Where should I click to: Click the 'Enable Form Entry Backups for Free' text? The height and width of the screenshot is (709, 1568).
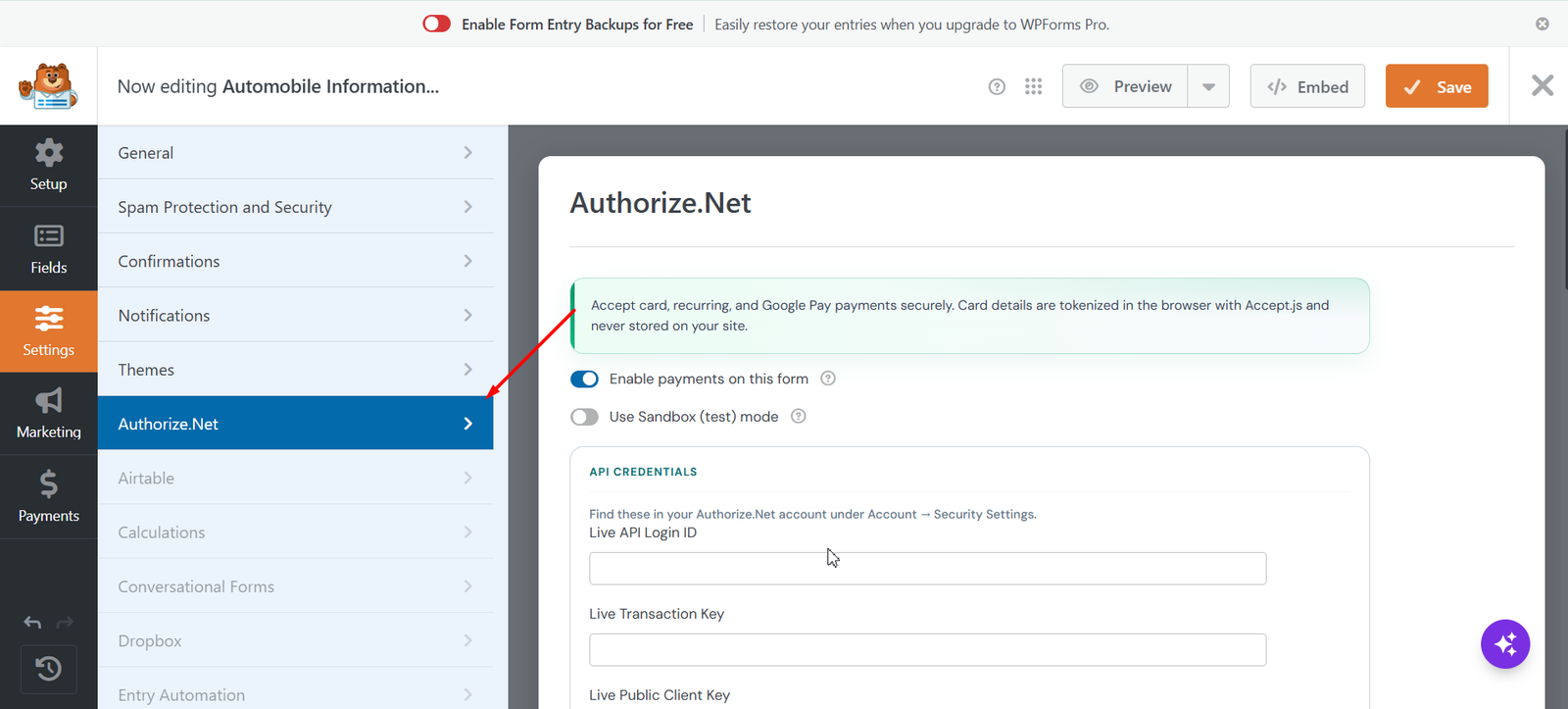pyautogui.click(x=577, y=25)
